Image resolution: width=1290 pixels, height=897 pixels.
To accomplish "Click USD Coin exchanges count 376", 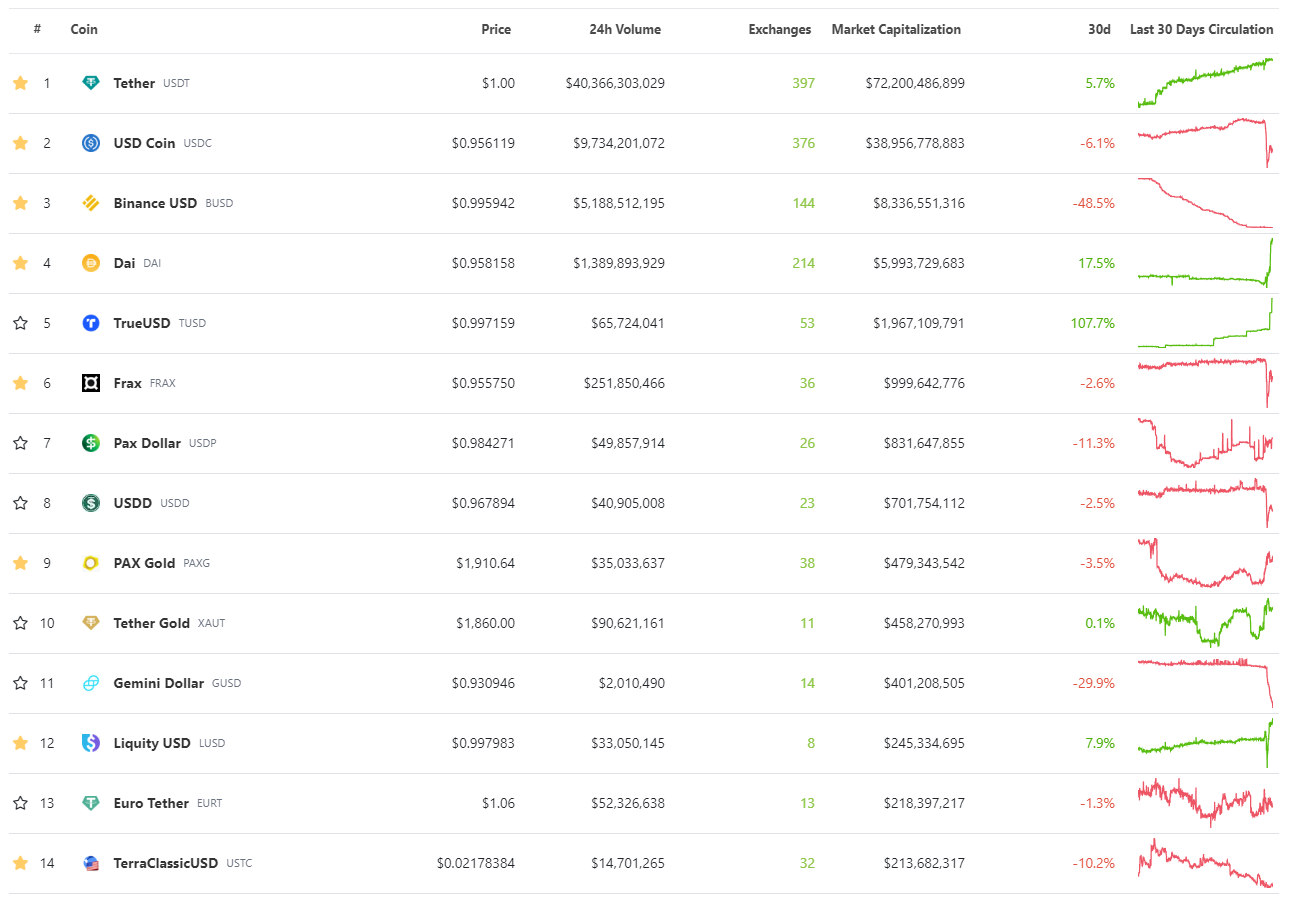I will tap(803, 143).
